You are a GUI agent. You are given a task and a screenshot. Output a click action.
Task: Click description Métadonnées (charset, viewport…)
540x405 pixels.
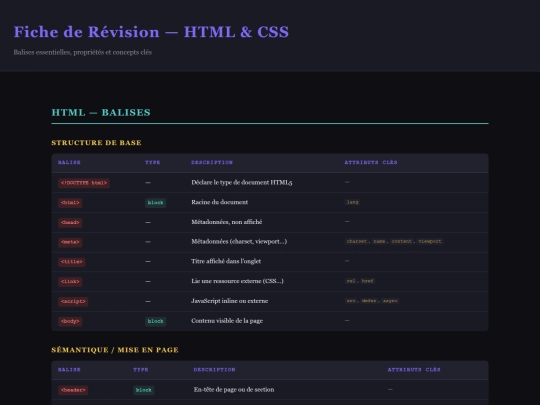click(239, 241)
